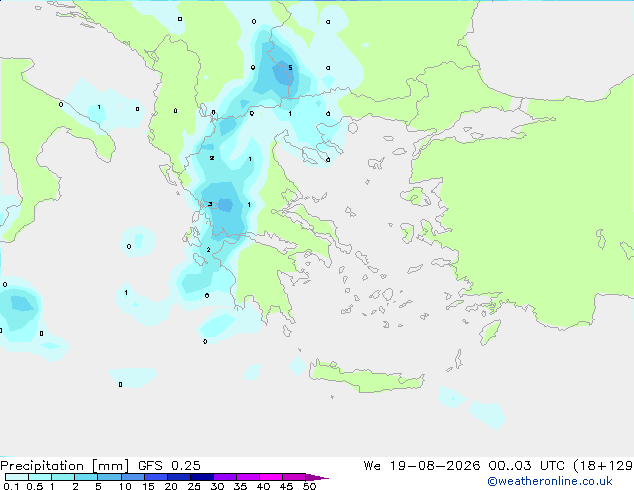Click the above-50 arrow at legend end
The width and height of the screenshot is (634, 490).
[317, 477]
